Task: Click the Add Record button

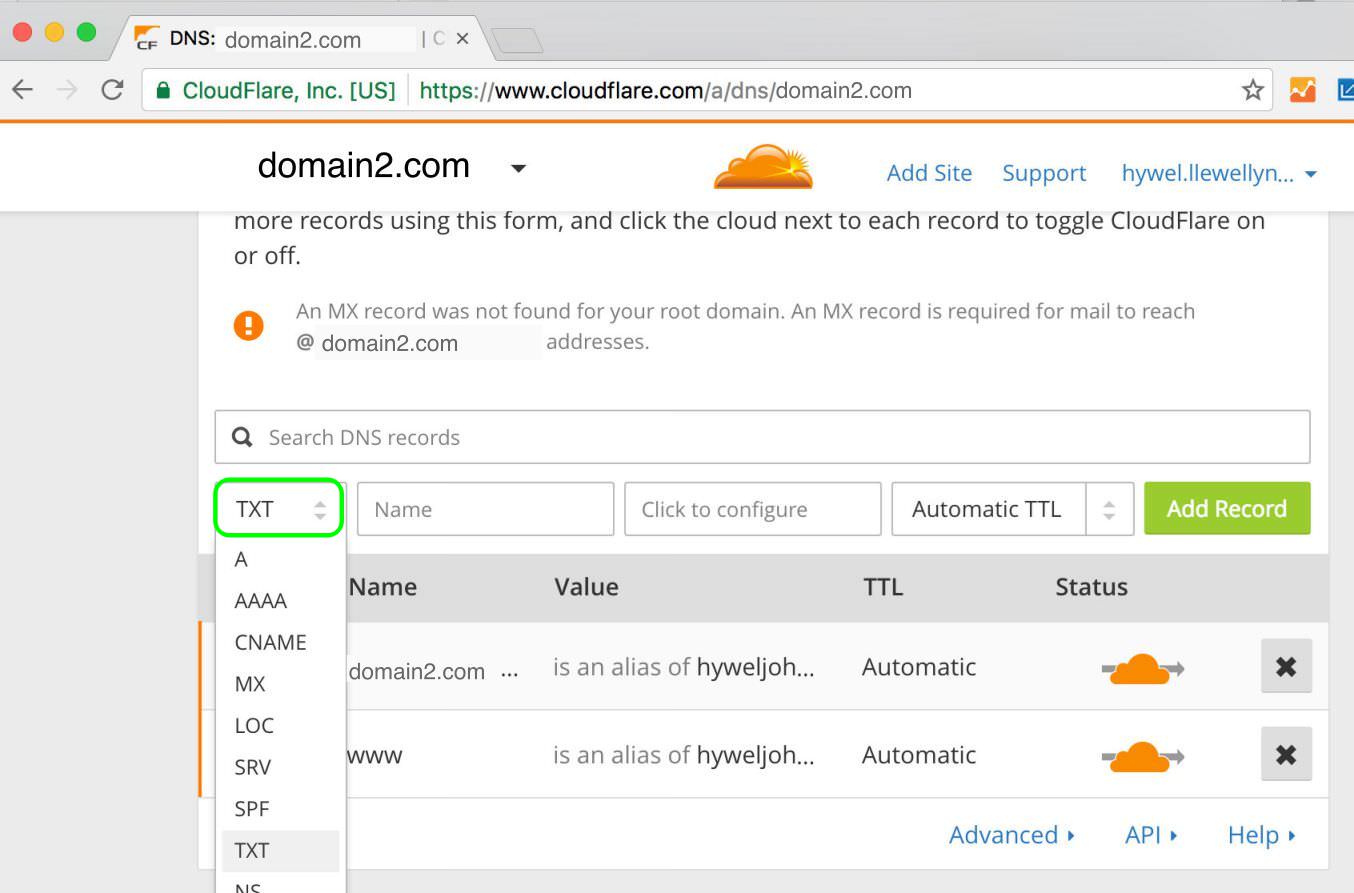Action: point(1227,508)
